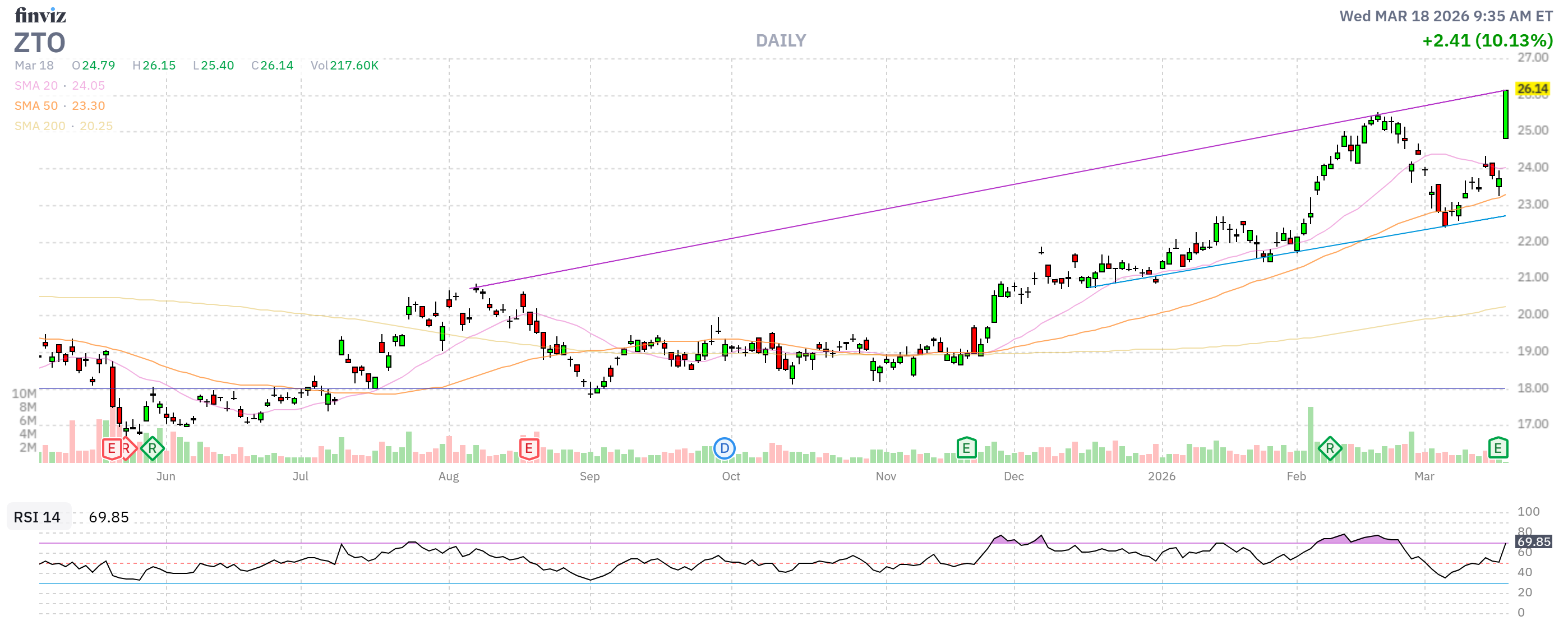Viewport: 1568px width, 630px height.
Task: Click the Vol 217.60K readout
Action: tap(344, 66)
